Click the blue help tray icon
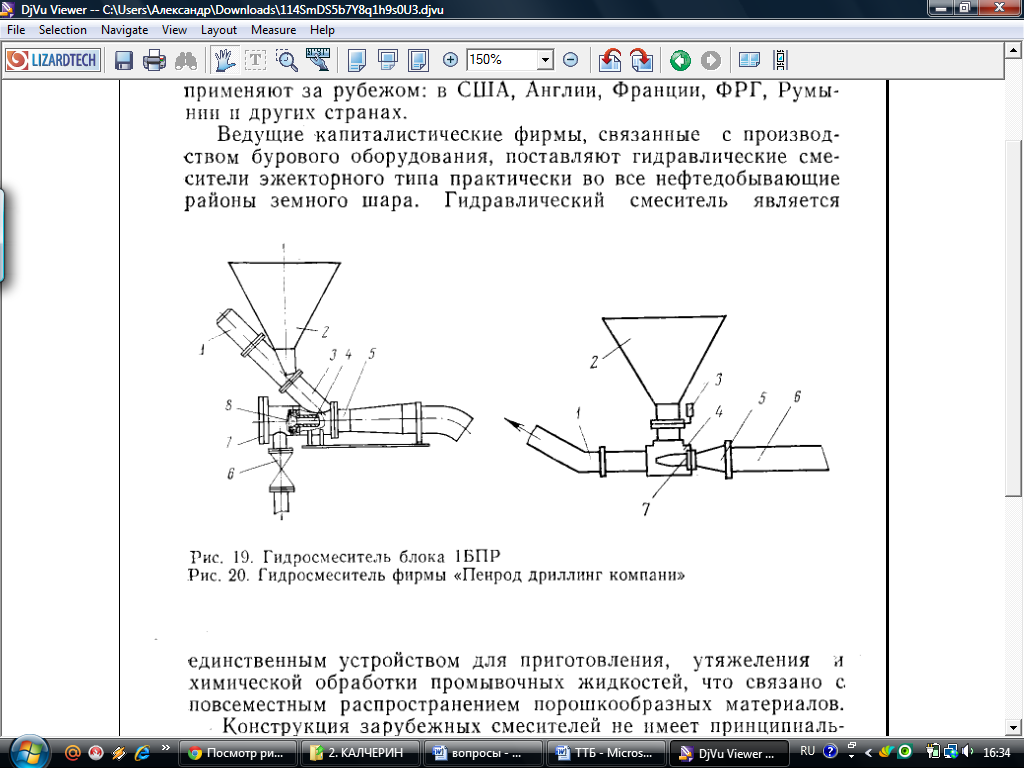 tap(829, 752)
